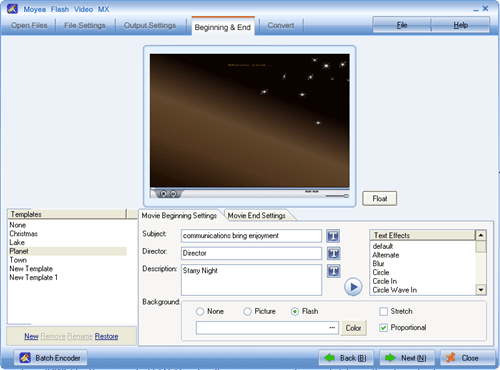Select the None background radio button
Screen dimensions: 500x370
(200, 311)
